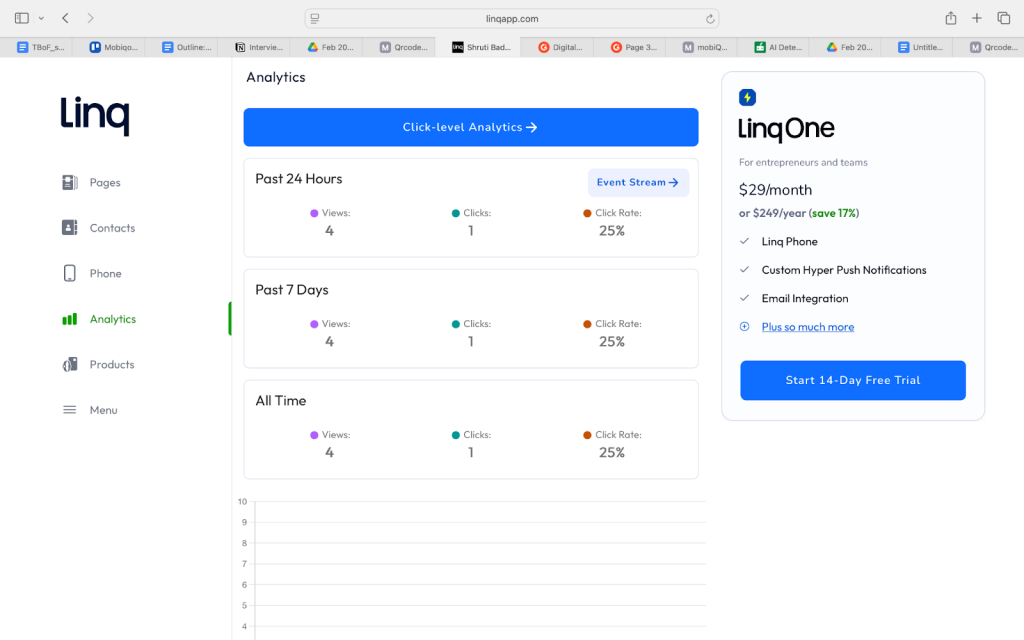
Task: Click the linqapp.com address bar
Action: coord(511,18)
